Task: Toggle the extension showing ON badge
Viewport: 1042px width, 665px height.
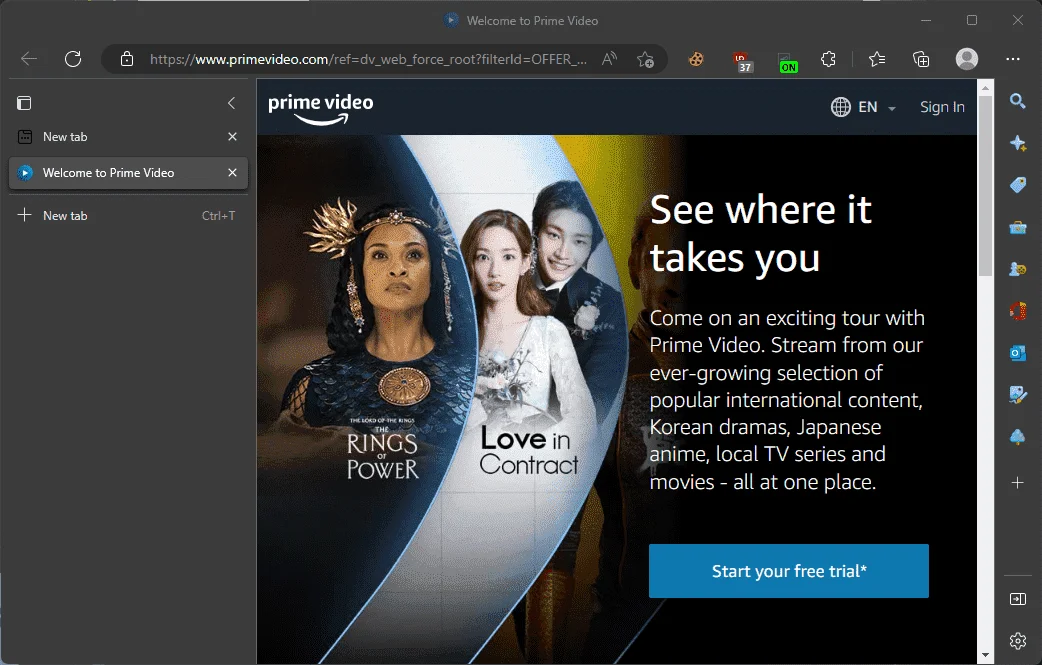Action: [787, 62]
